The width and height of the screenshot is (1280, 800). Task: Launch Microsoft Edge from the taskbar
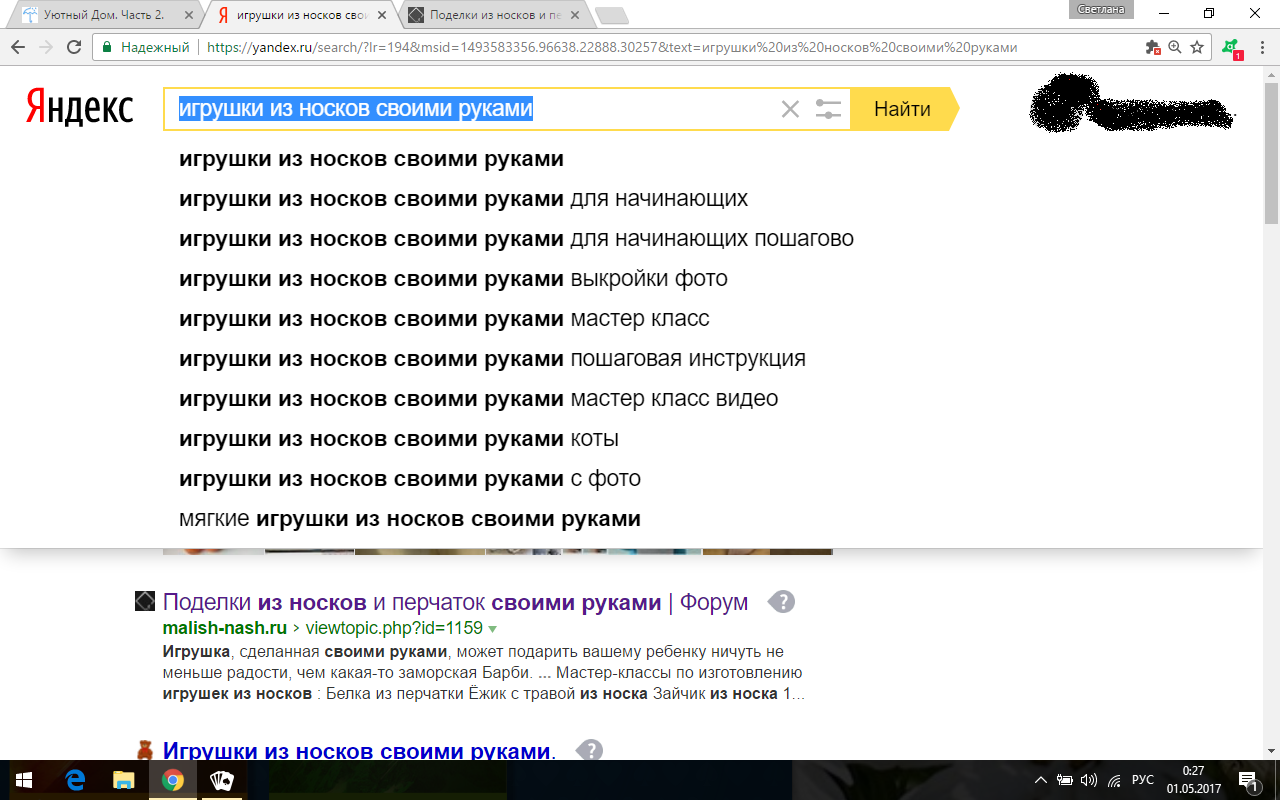(x=74, y=780)
